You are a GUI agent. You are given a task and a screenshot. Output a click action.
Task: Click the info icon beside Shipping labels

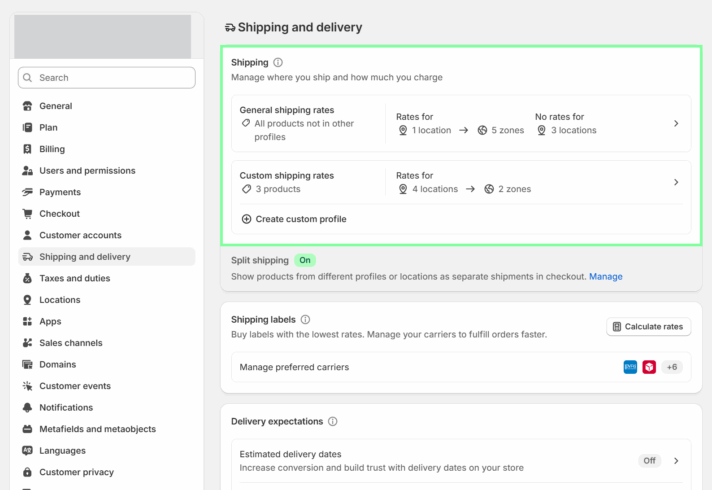306,320
